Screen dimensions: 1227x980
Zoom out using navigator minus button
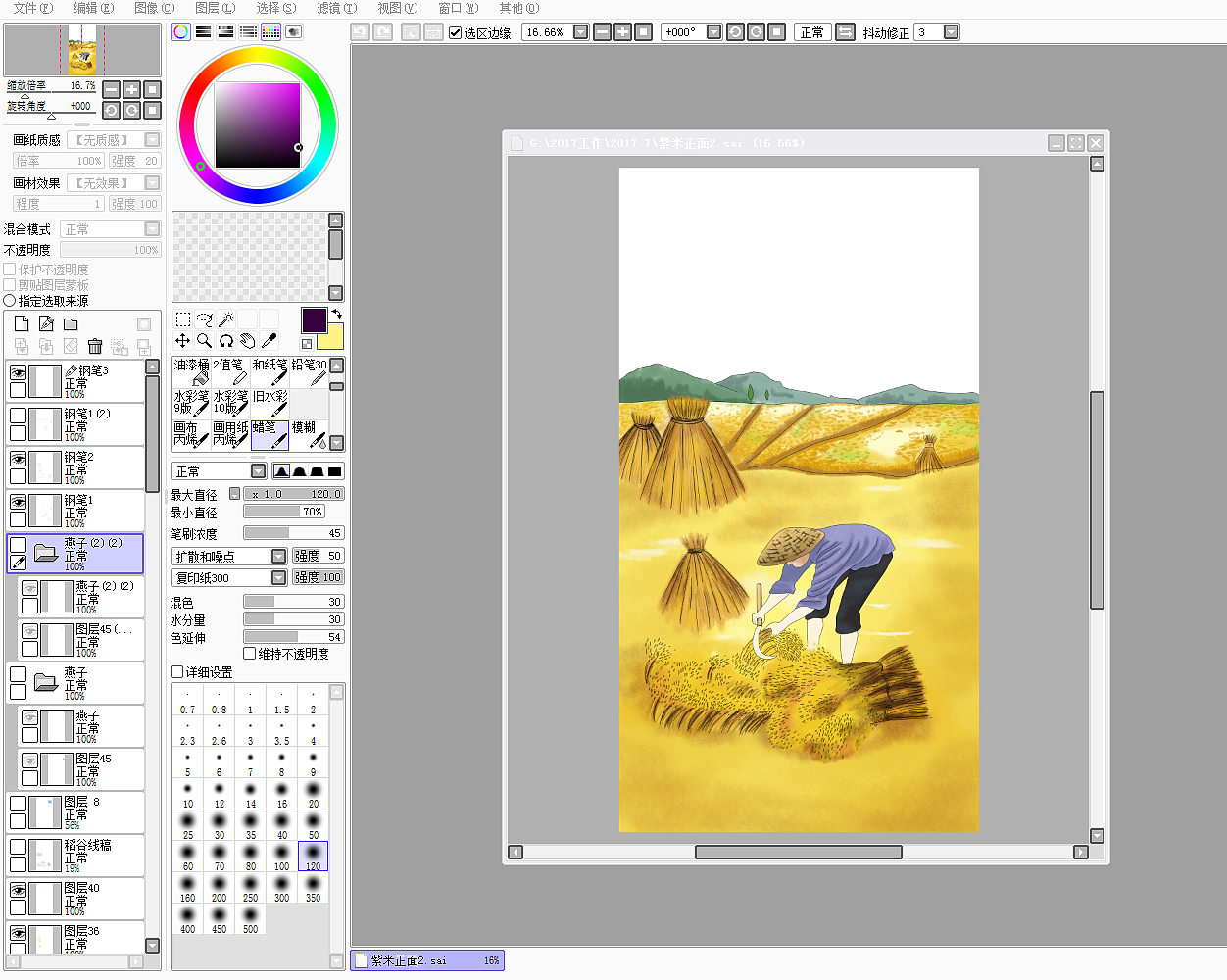click(x=111, y=89)
